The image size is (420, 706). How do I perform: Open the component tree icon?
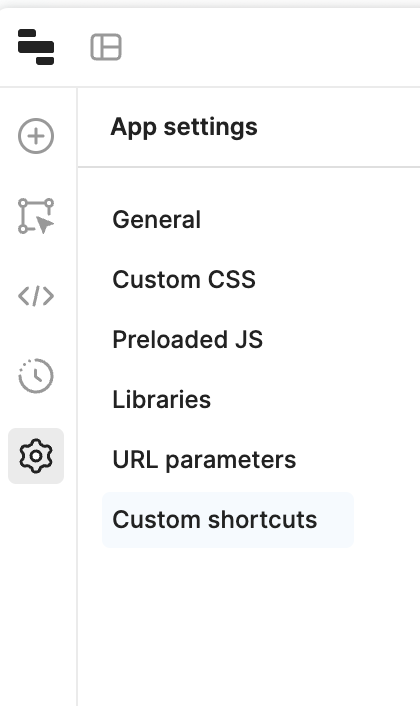pos(36,216)
